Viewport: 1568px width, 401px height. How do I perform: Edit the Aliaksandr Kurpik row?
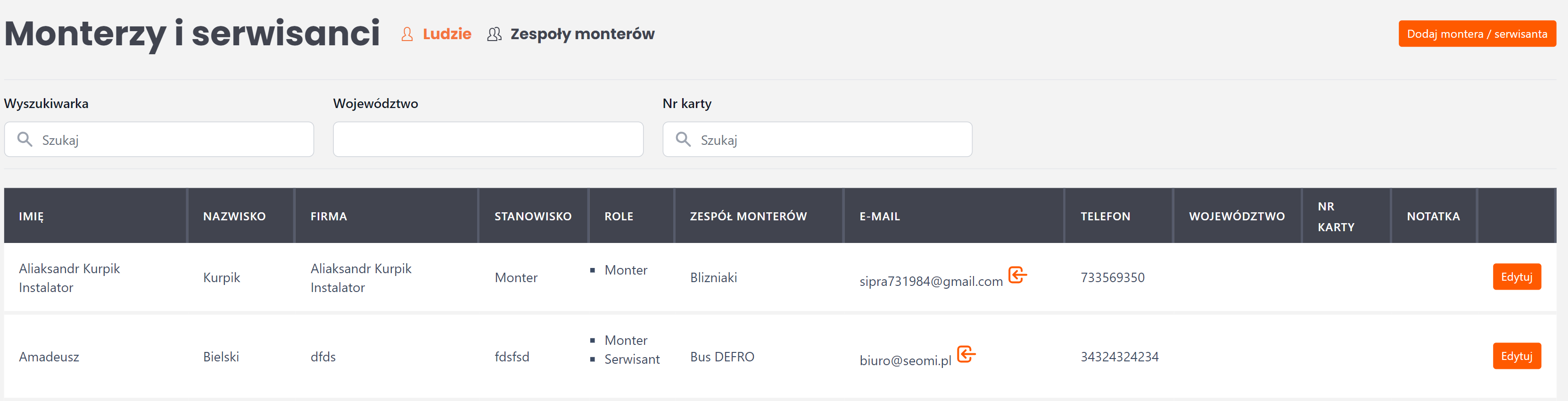point(1516,276)
